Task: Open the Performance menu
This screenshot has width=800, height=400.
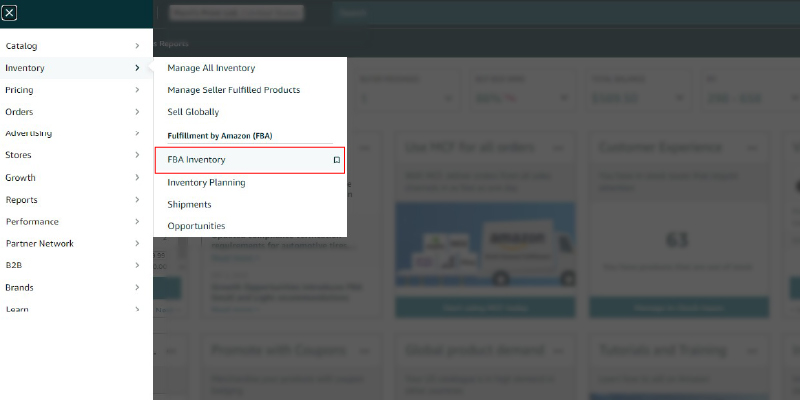Action: point(32,221)
